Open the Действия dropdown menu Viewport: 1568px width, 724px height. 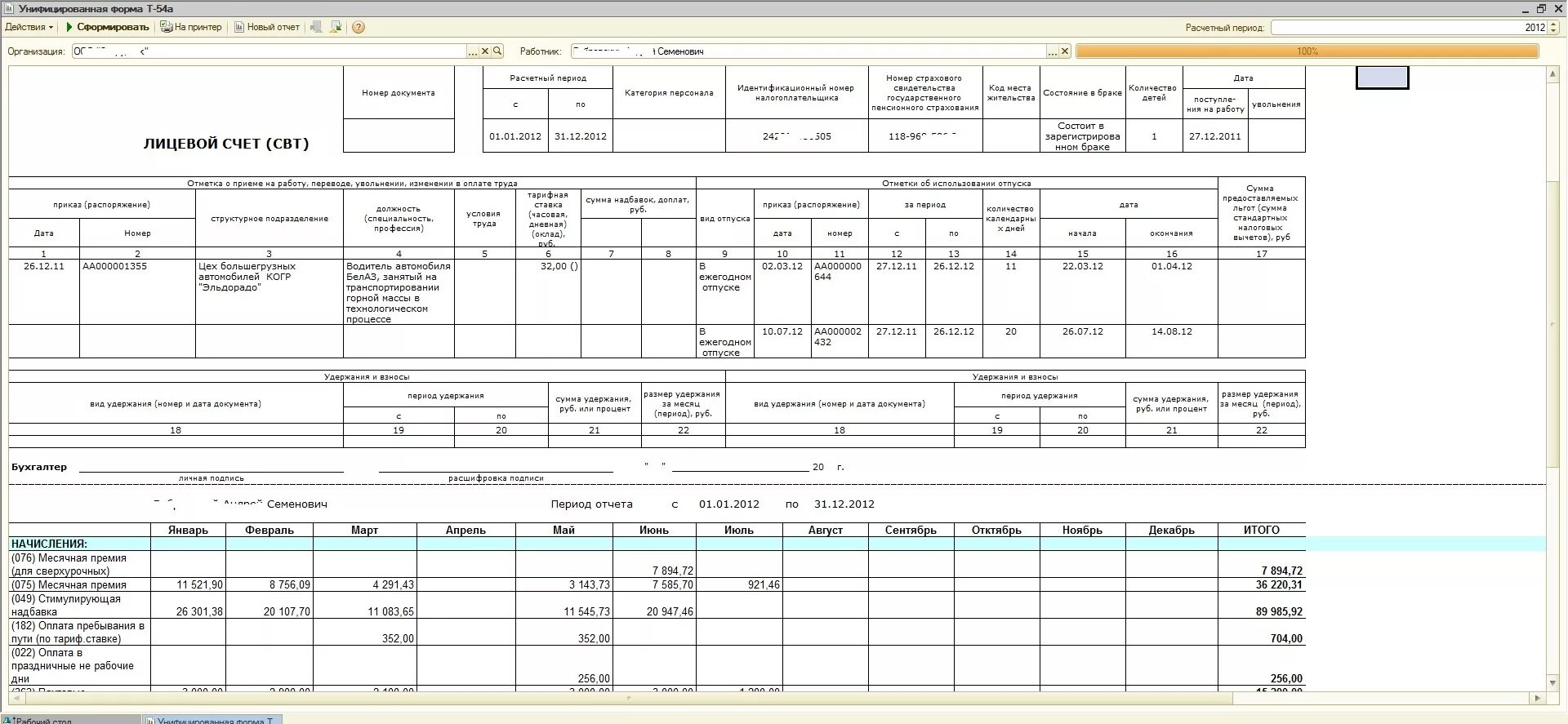click(29, 27)
